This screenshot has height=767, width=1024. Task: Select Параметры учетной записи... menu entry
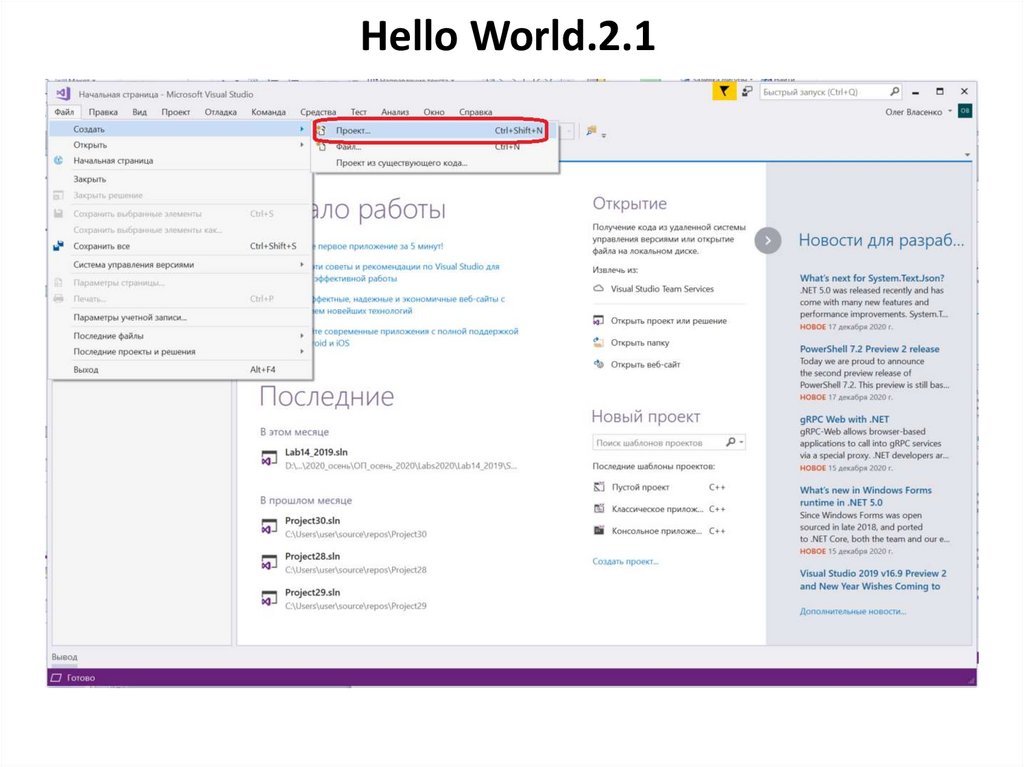coord(181,317)
